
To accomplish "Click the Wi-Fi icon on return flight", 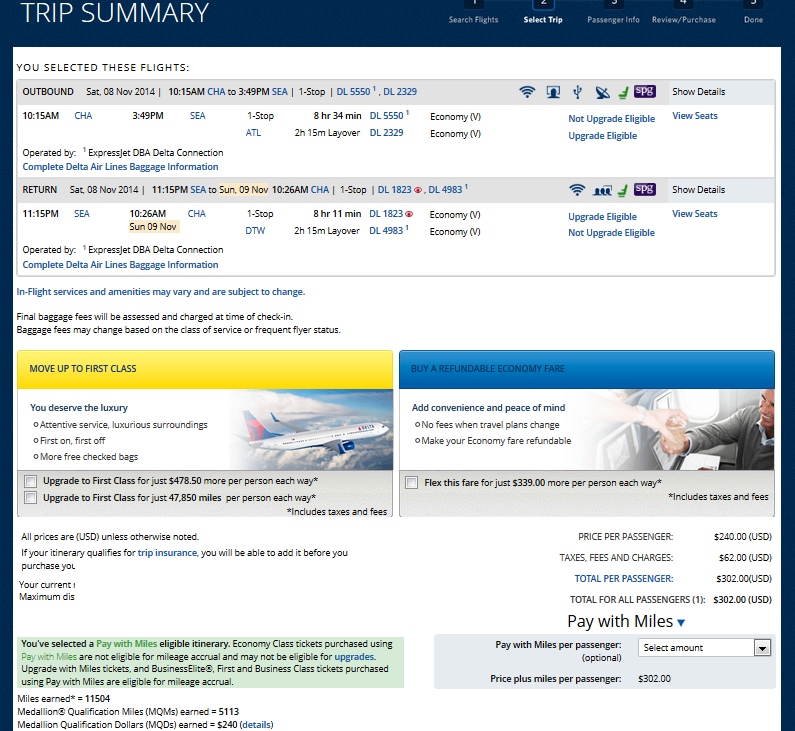I will click(x=577, y=190).
